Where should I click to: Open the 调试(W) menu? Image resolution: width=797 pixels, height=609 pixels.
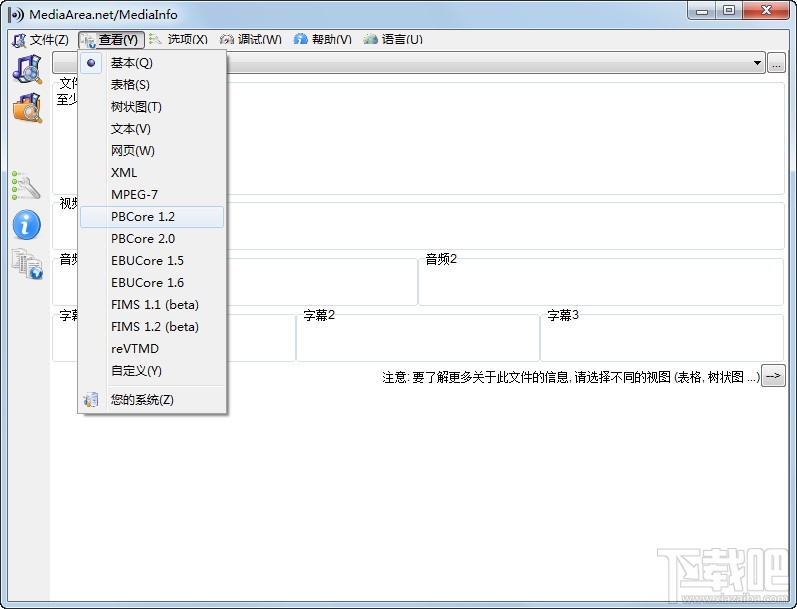[x=251, y=40]
